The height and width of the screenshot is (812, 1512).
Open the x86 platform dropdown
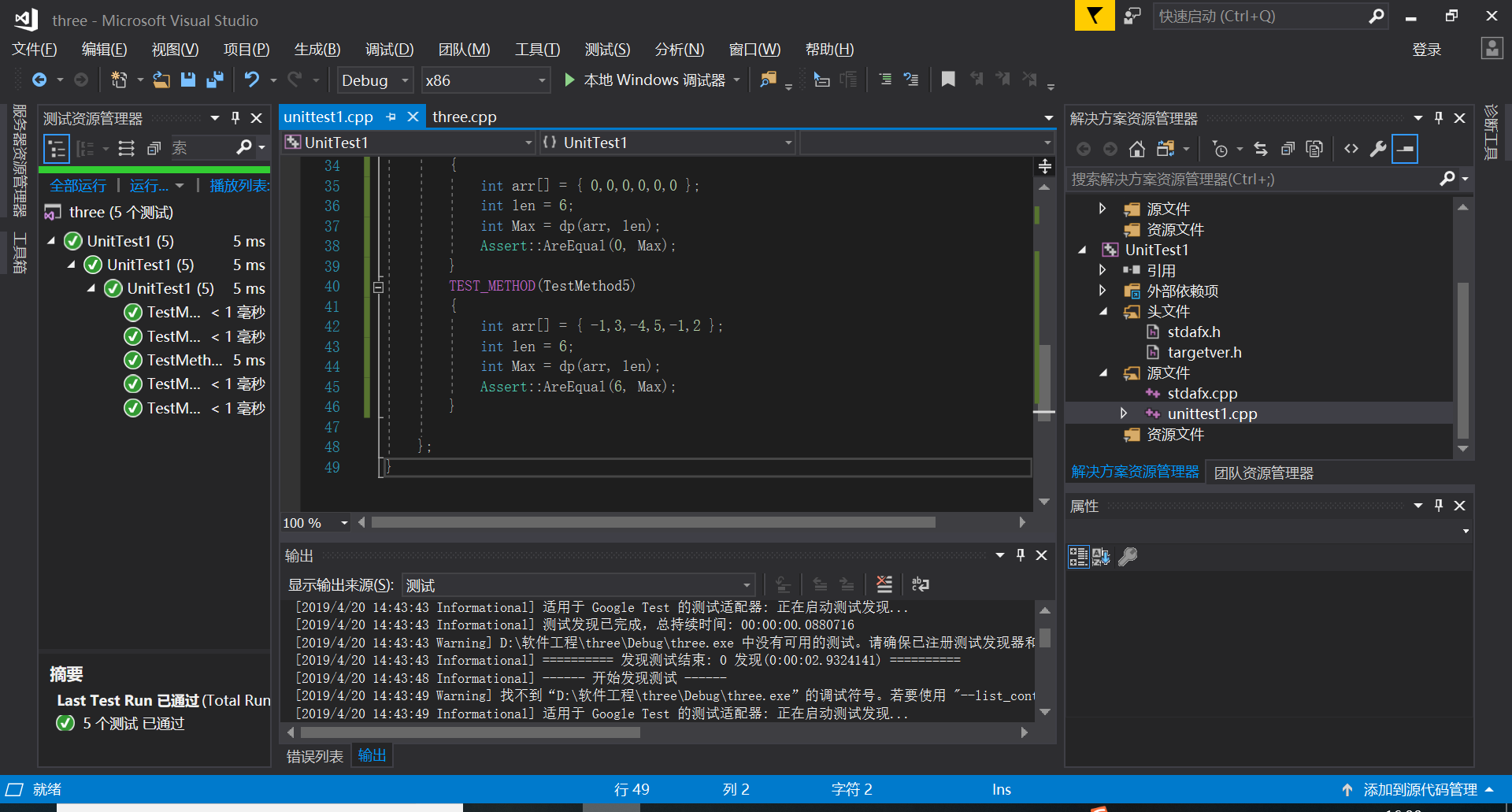click(x=484, y=80)
